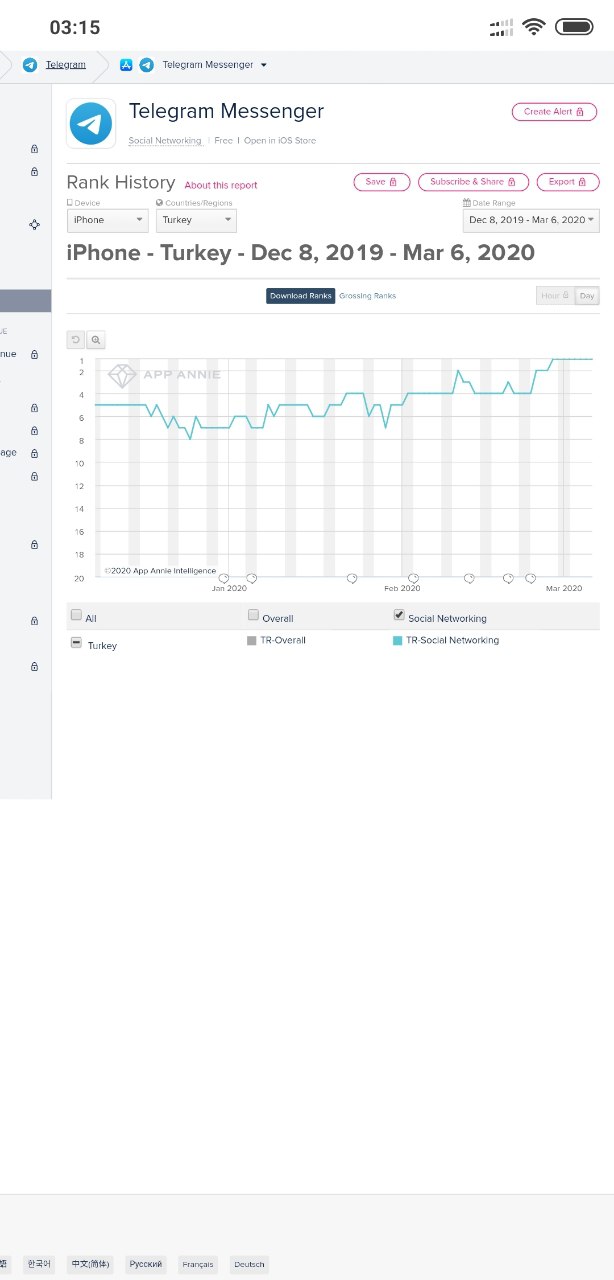This screenshot has height=1280, width=614.
Task: Select the 한국어 language option
Action: coord(40,1264)
